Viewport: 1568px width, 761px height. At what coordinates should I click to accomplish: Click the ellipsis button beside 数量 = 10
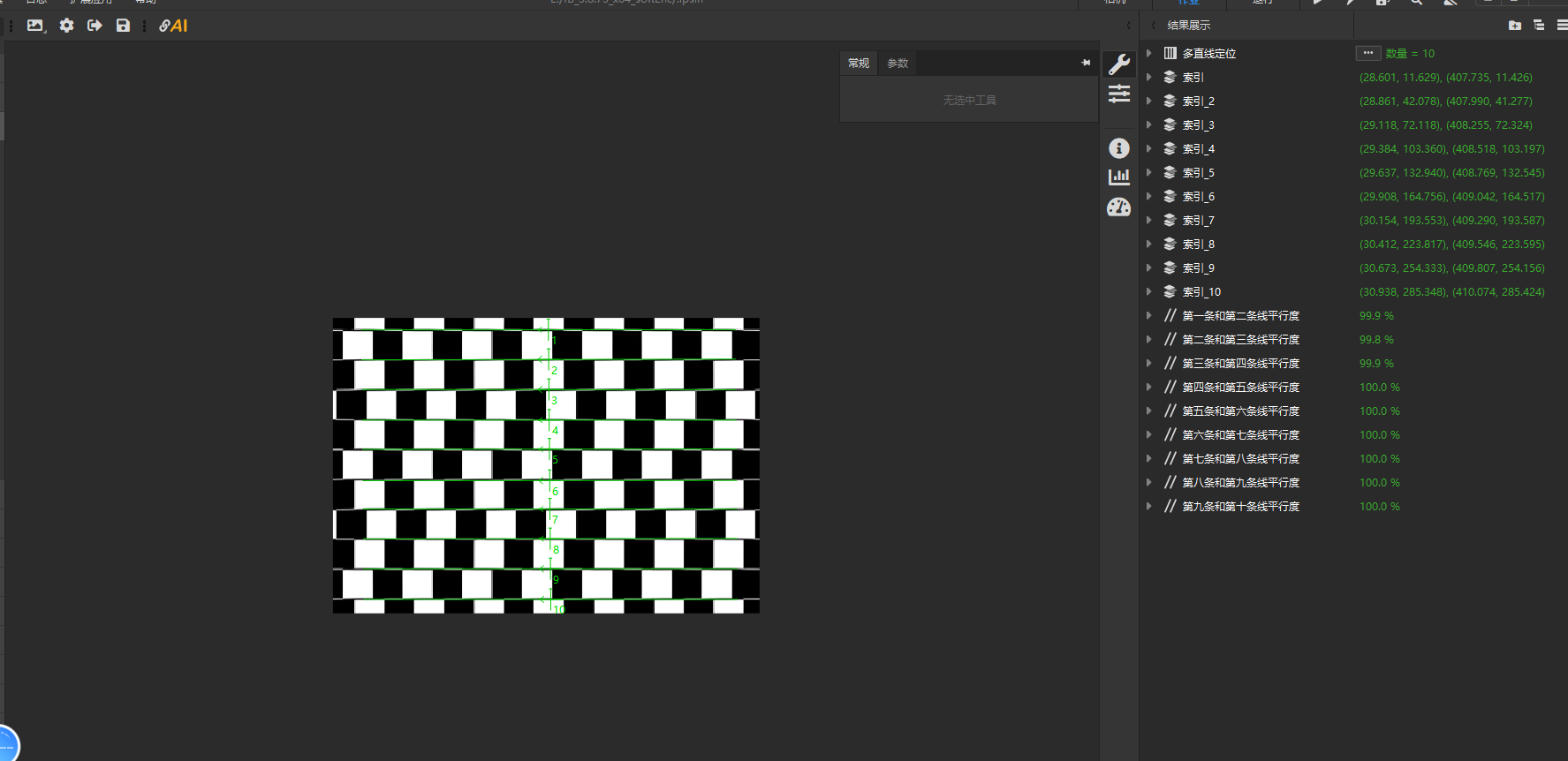tap(1367, 53)
